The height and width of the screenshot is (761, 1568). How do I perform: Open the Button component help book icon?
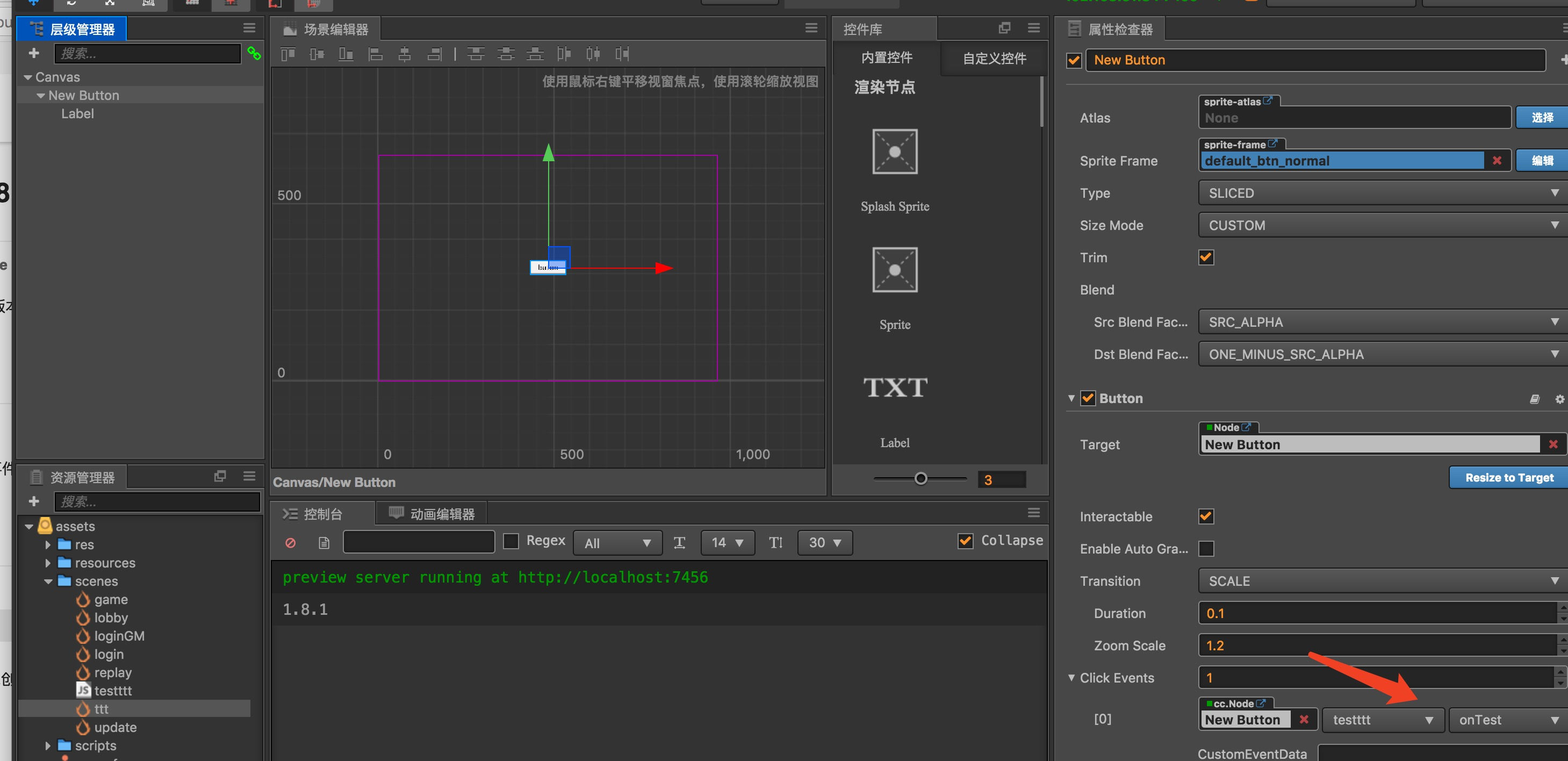click(x=1535, y=399)
